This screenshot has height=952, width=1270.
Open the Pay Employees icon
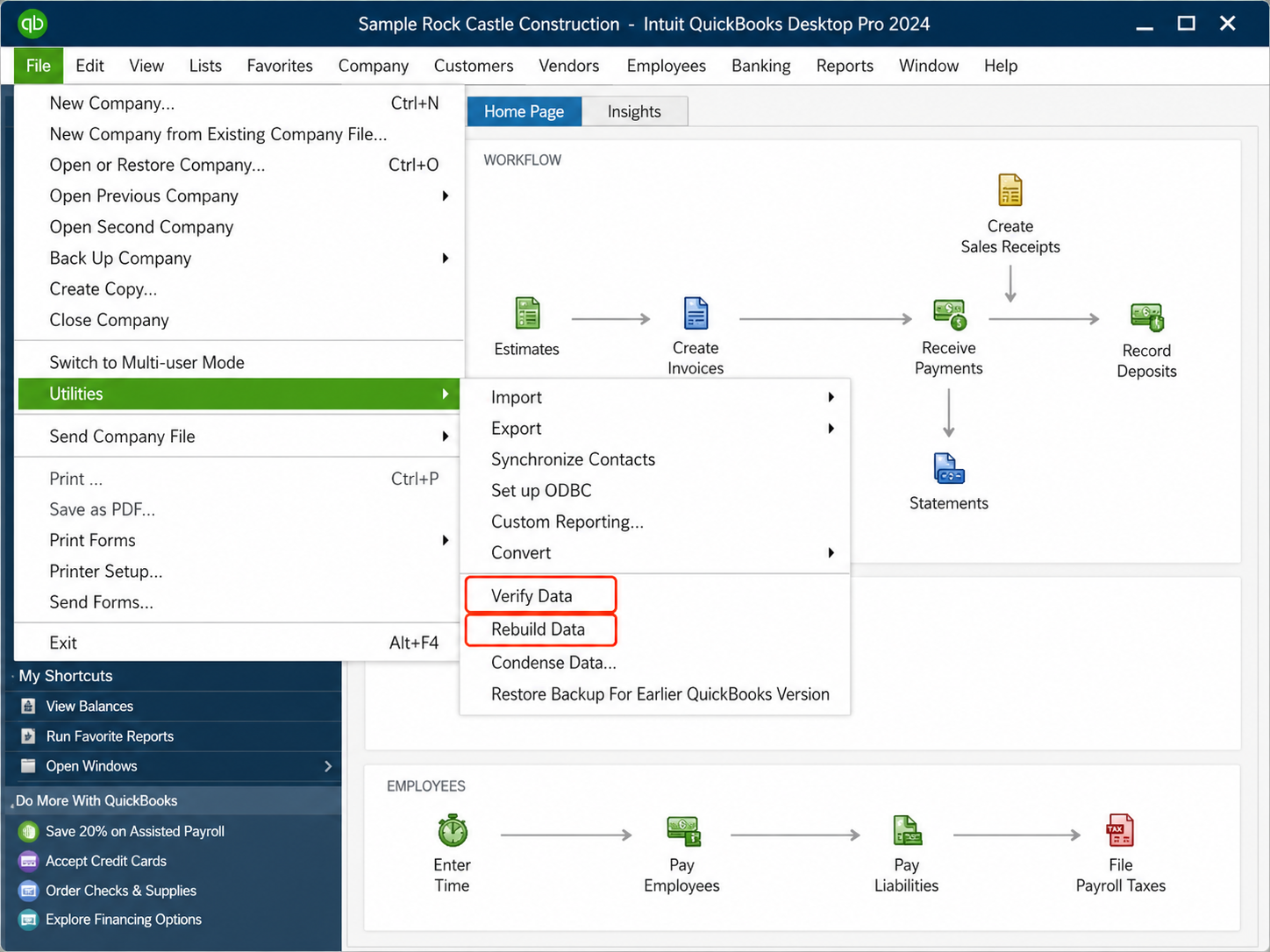682,830
